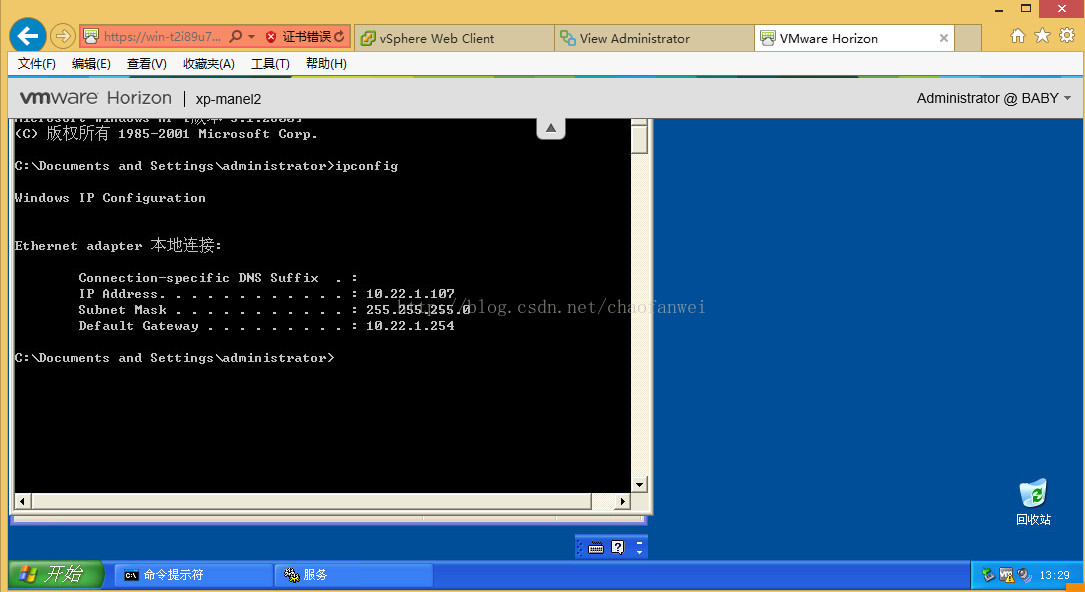Refresh the page with the reload icon
This screenshot has width=1085, height=592.
click(339, 36)
